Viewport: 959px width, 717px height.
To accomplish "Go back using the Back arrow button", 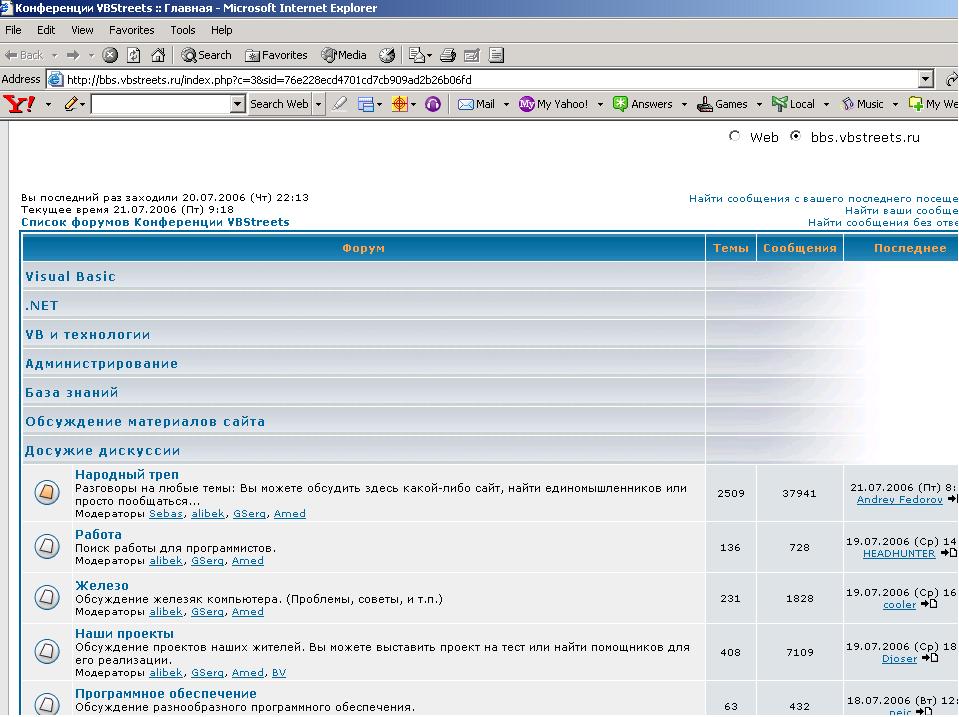I will coord(24,55).
